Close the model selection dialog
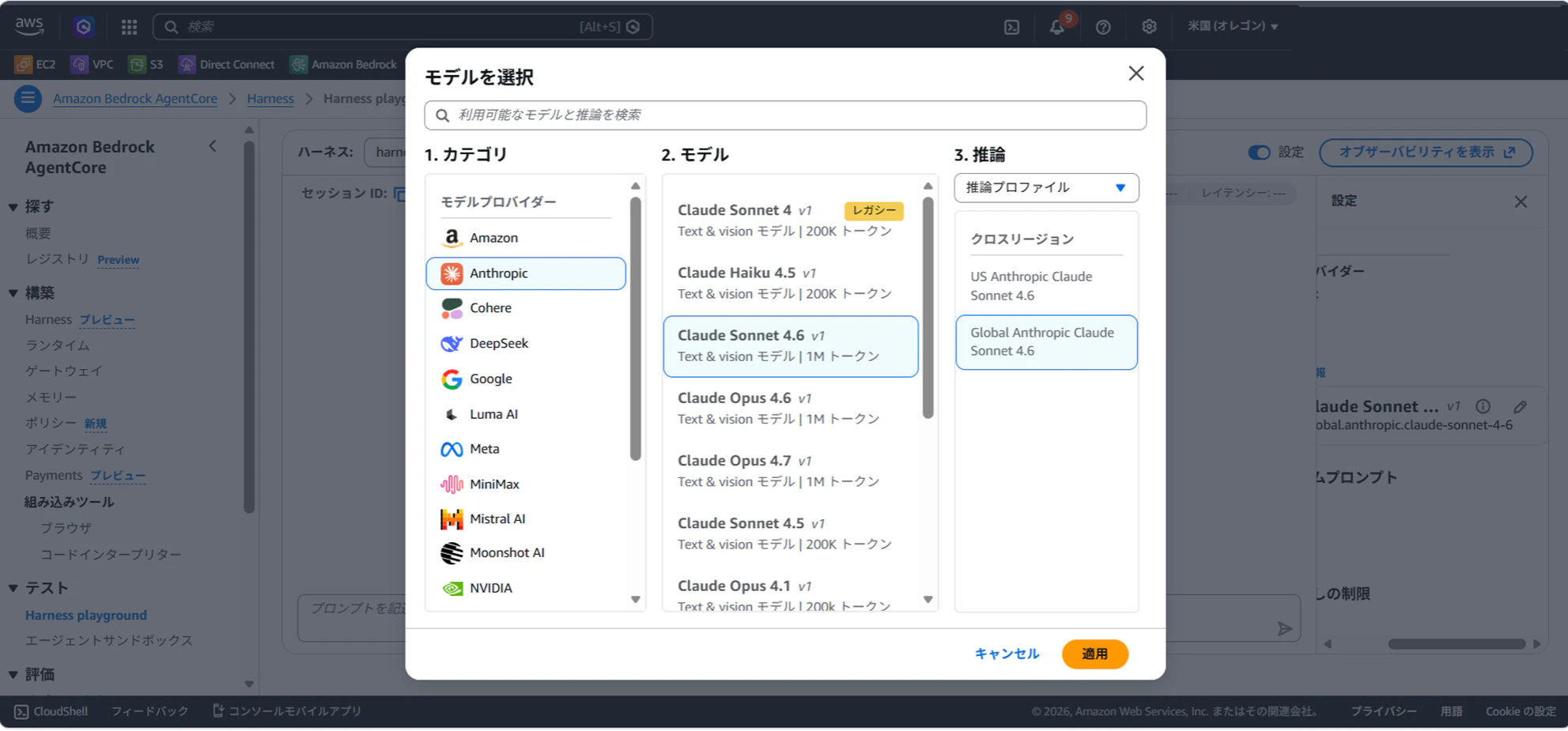 pyautogui.click(x=1136, y=73)
